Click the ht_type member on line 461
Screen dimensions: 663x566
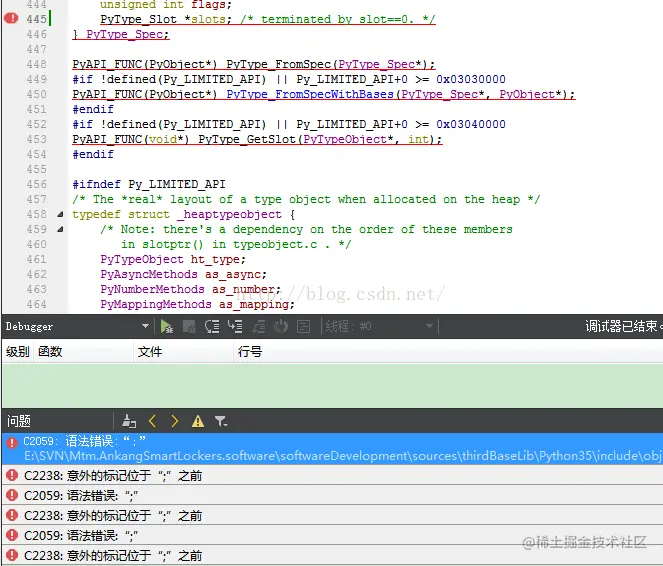tap(215, 259)
